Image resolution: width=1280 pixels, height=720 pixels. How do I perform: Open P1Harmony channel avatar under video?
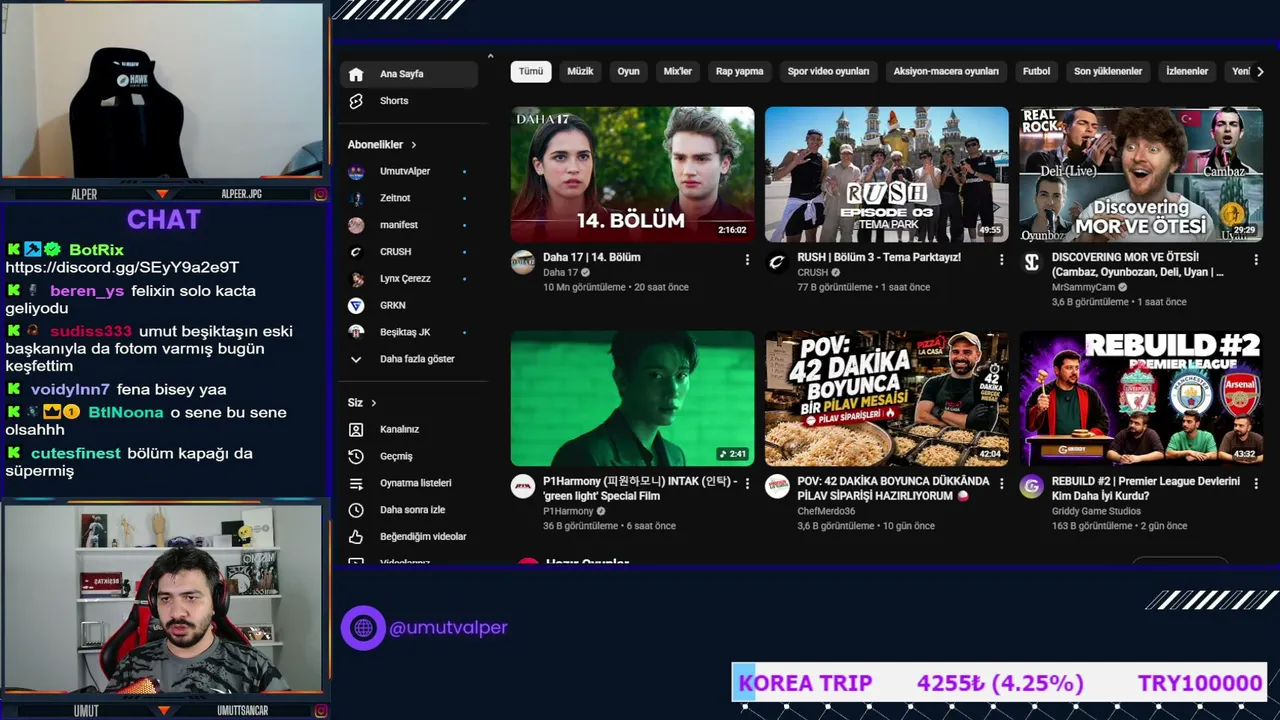pos(523,487)
